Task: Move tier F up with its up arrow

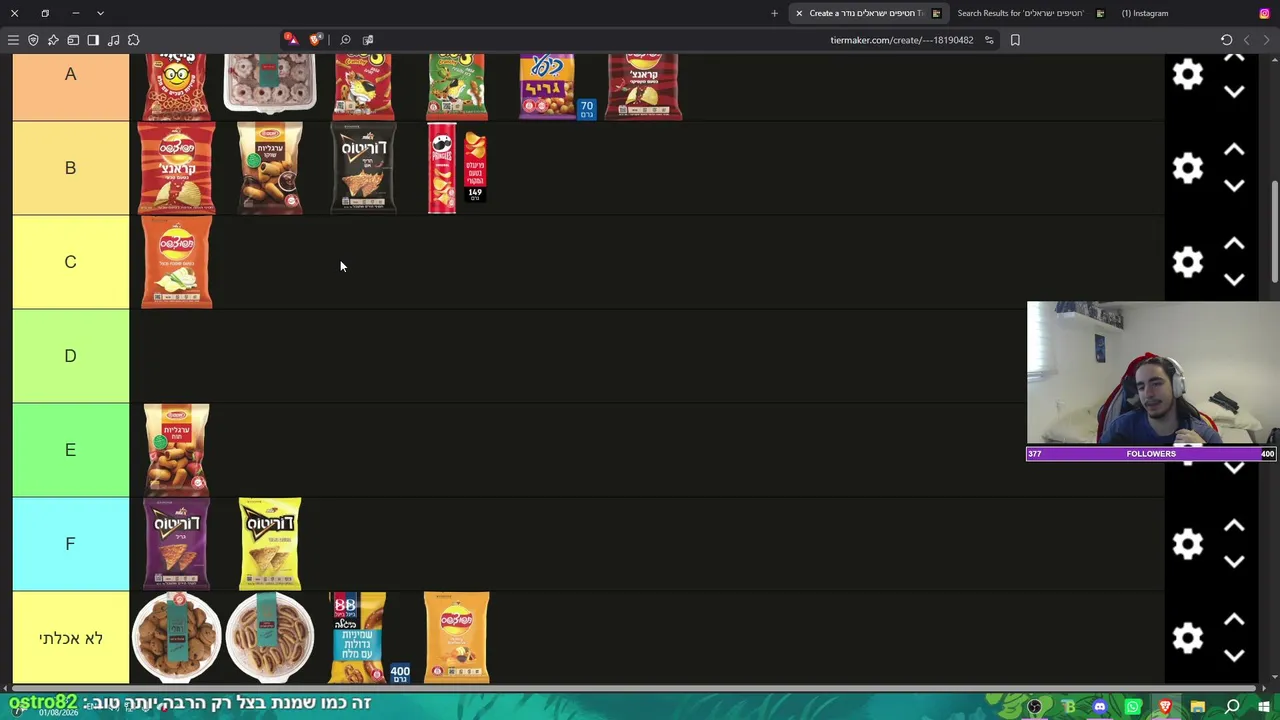Action: pos(1234,526)
